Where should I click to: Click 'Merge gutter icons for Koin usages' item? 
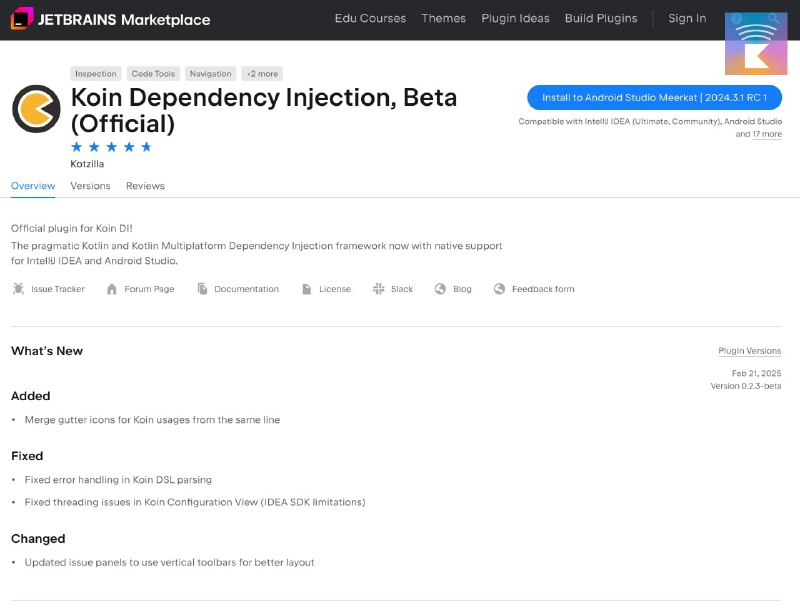tap(153, 420)
